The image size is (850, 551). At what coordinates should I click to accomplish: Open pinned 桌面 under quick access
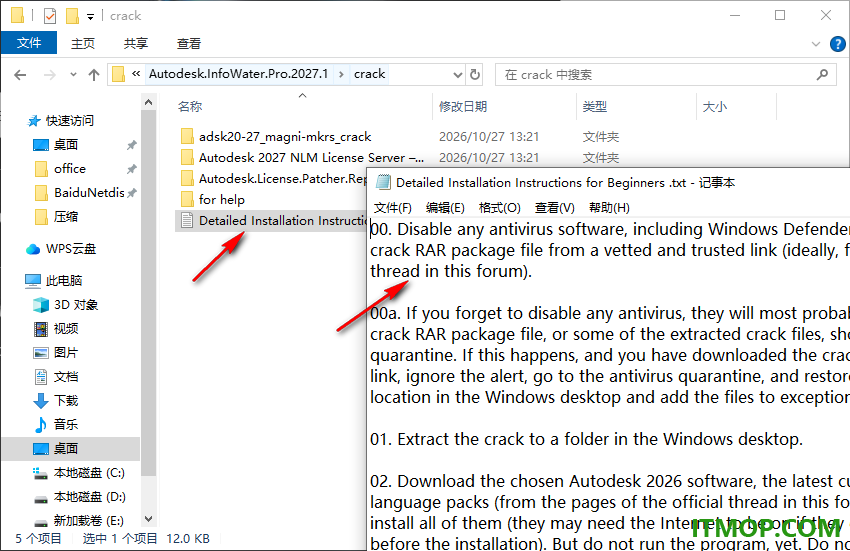tap(66, 145)
